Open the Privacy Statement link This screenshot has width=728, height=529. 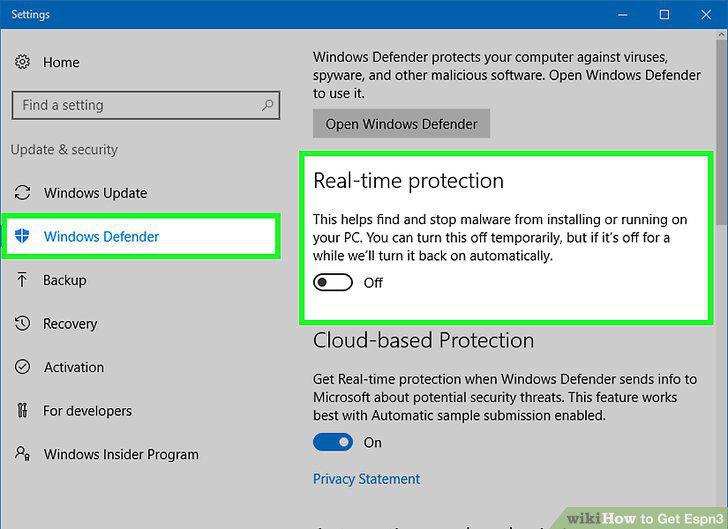click(366, 479)
